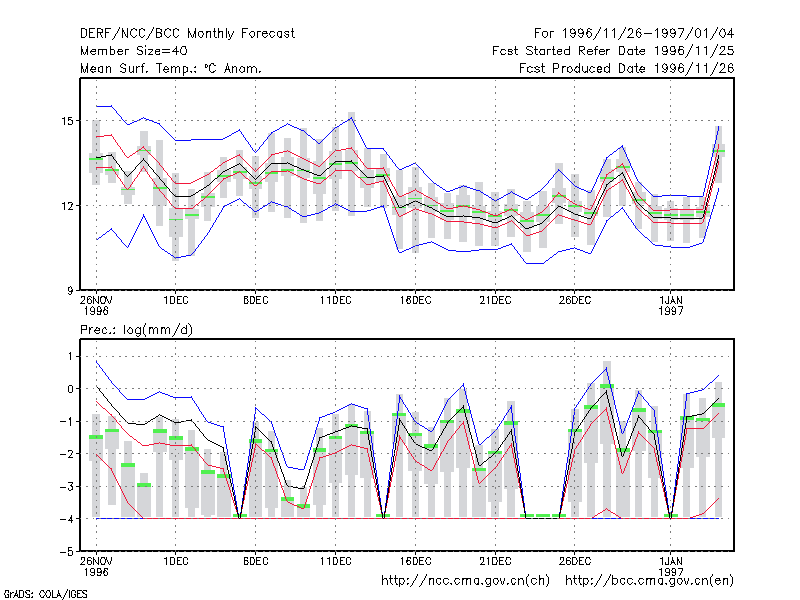This screenshot has height=600, width=800.
Task: Open the bcc.cma.gov.cn(en) link
Action: pyautogui.click(x=649, y=581)
